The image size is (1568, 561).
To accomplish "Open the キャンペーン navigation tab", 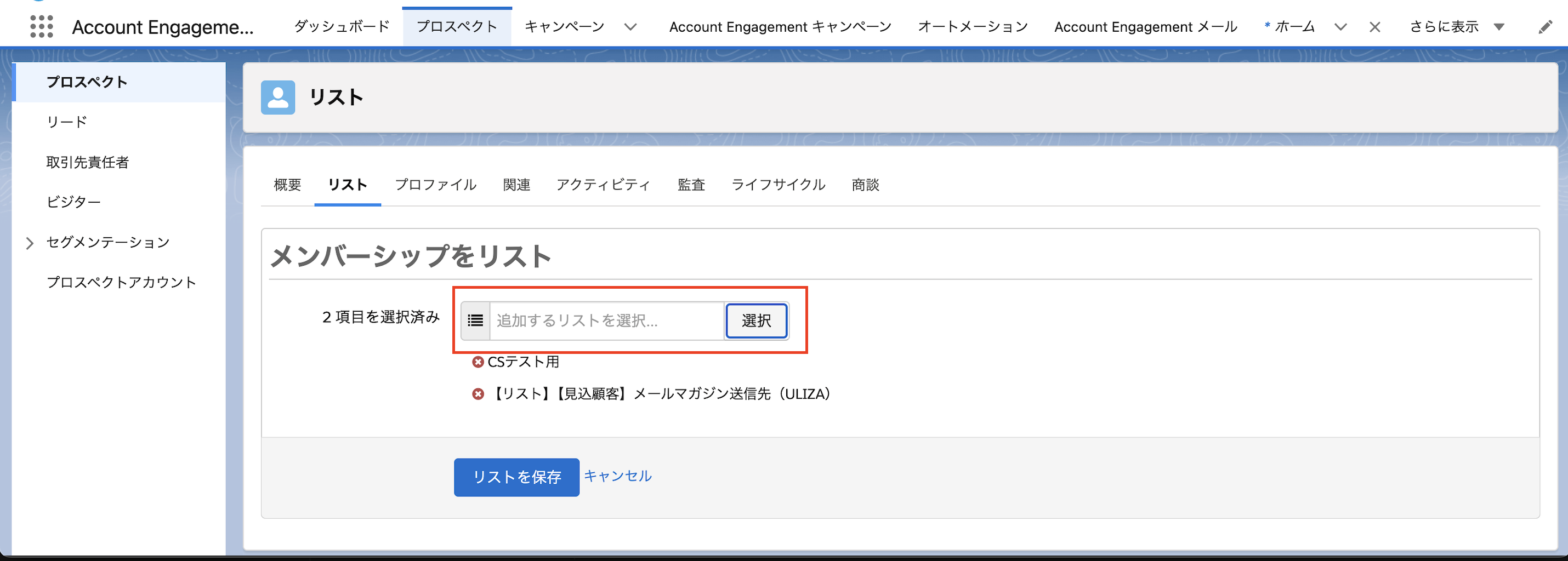I will coord(564,27).
